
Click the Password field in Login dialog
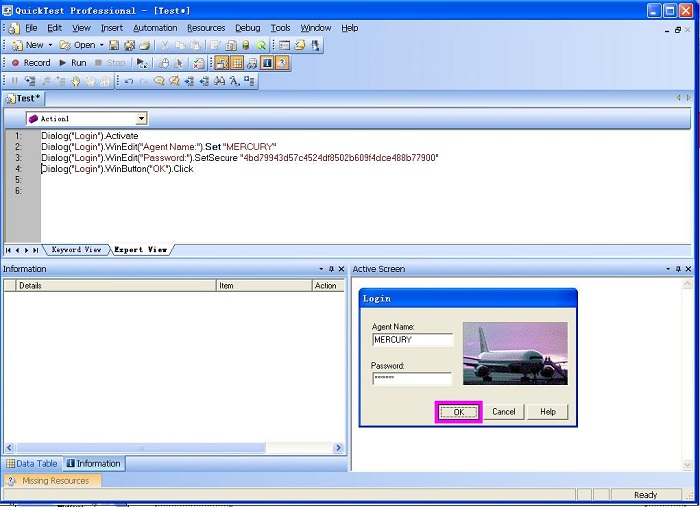click(x=412, y=378)
